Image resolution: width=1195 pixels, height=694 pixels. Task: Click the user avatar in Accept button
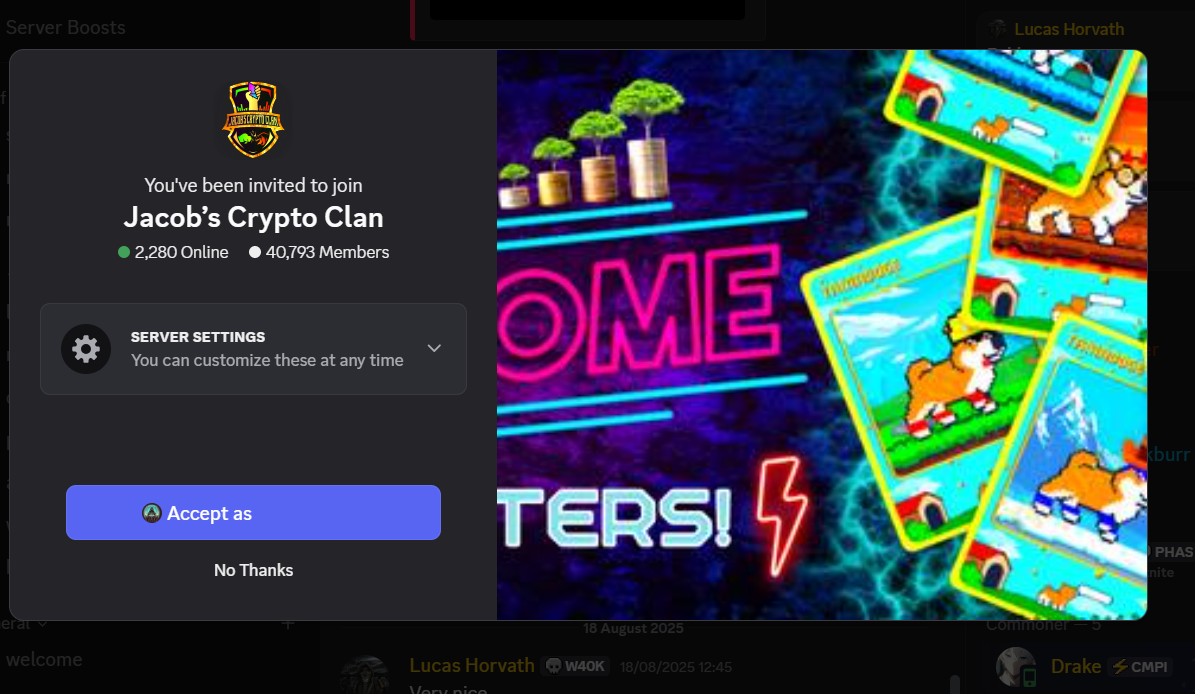pyautogui.click(x=152, y=513)
